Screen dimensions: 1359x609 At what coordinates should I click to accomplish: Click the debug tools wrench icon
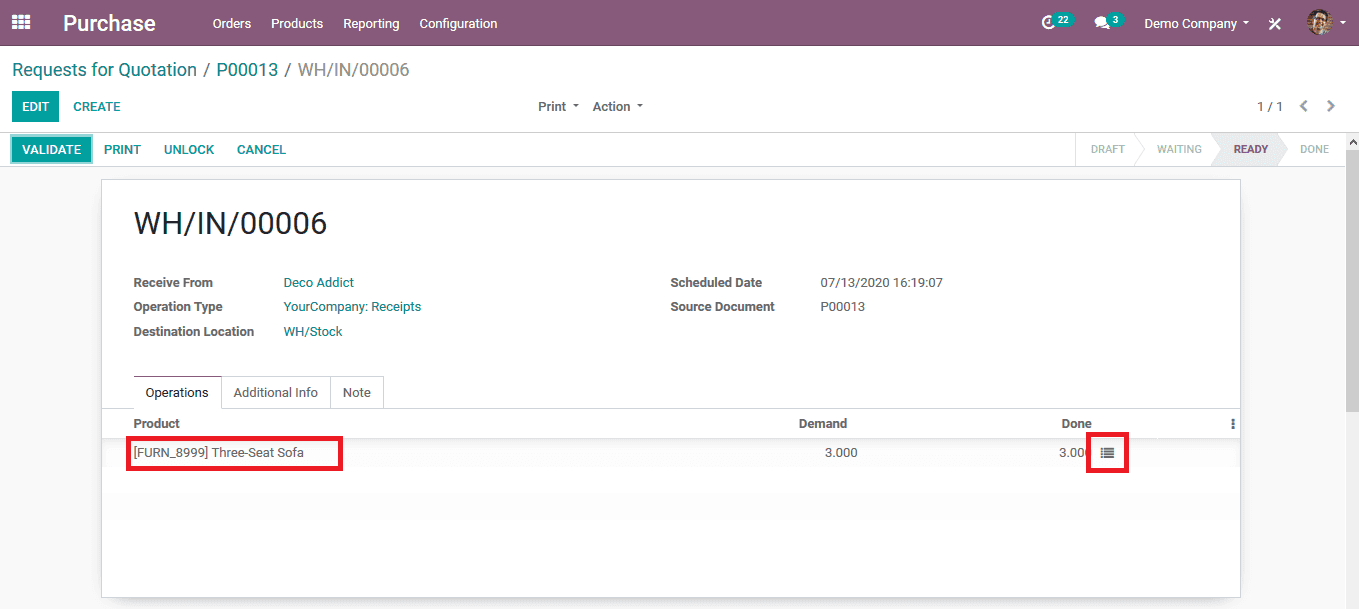[x=1275, y=23]
